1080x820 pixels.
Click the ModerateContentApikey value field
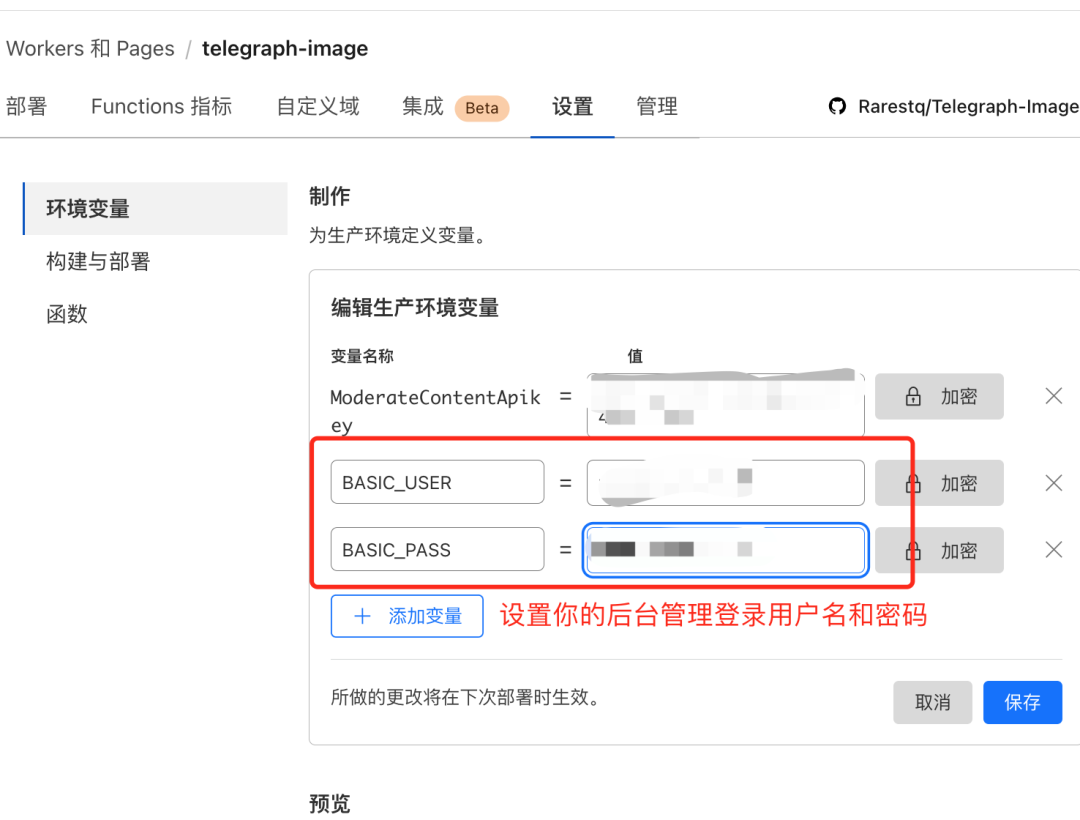tap(725, 405)
